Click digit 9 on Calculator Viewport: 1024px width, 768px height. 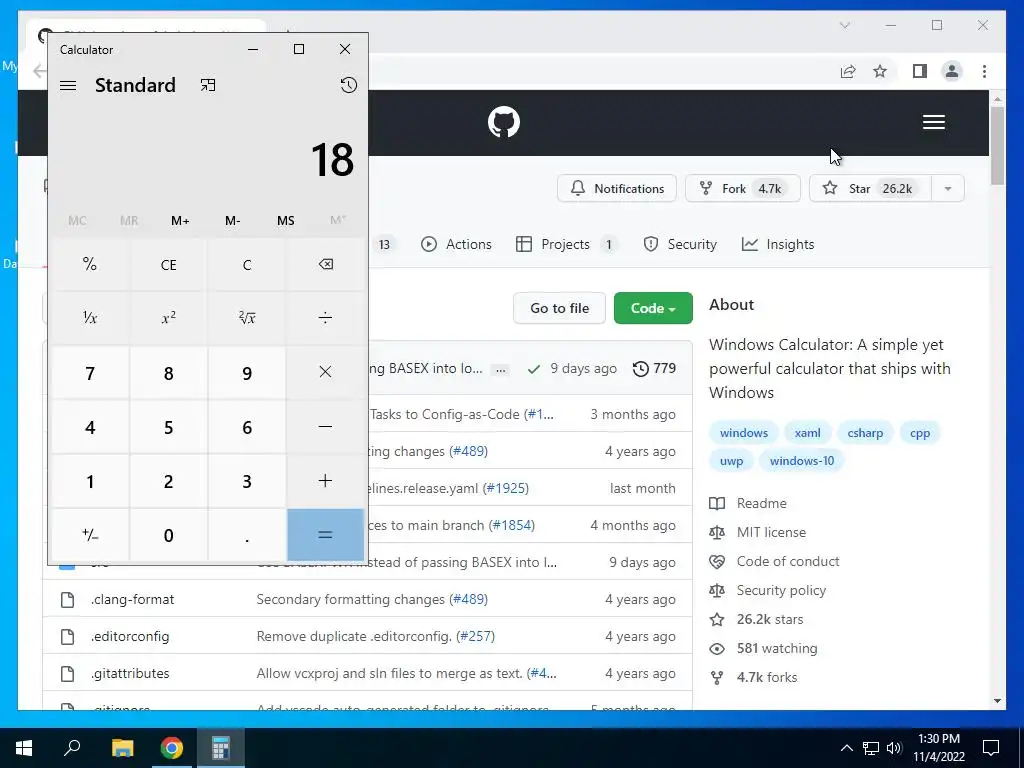point(247,372)
